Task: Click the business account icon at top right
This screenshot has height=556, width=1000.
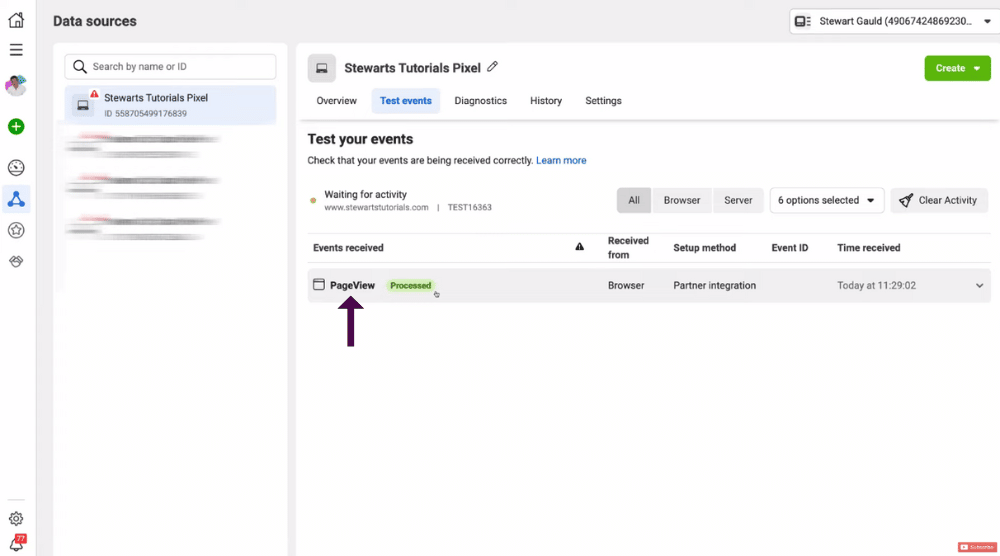Action: point(802,21)
